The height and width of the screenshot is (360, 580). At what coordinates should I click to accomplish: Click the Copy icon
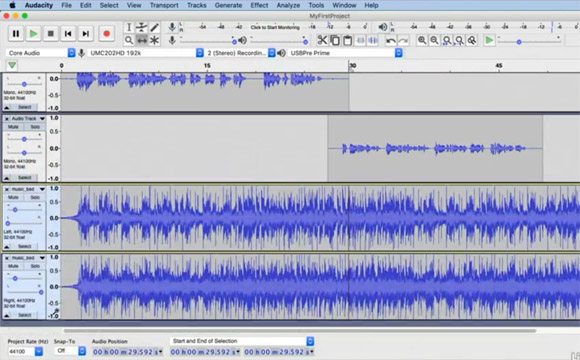click(335, 40)
